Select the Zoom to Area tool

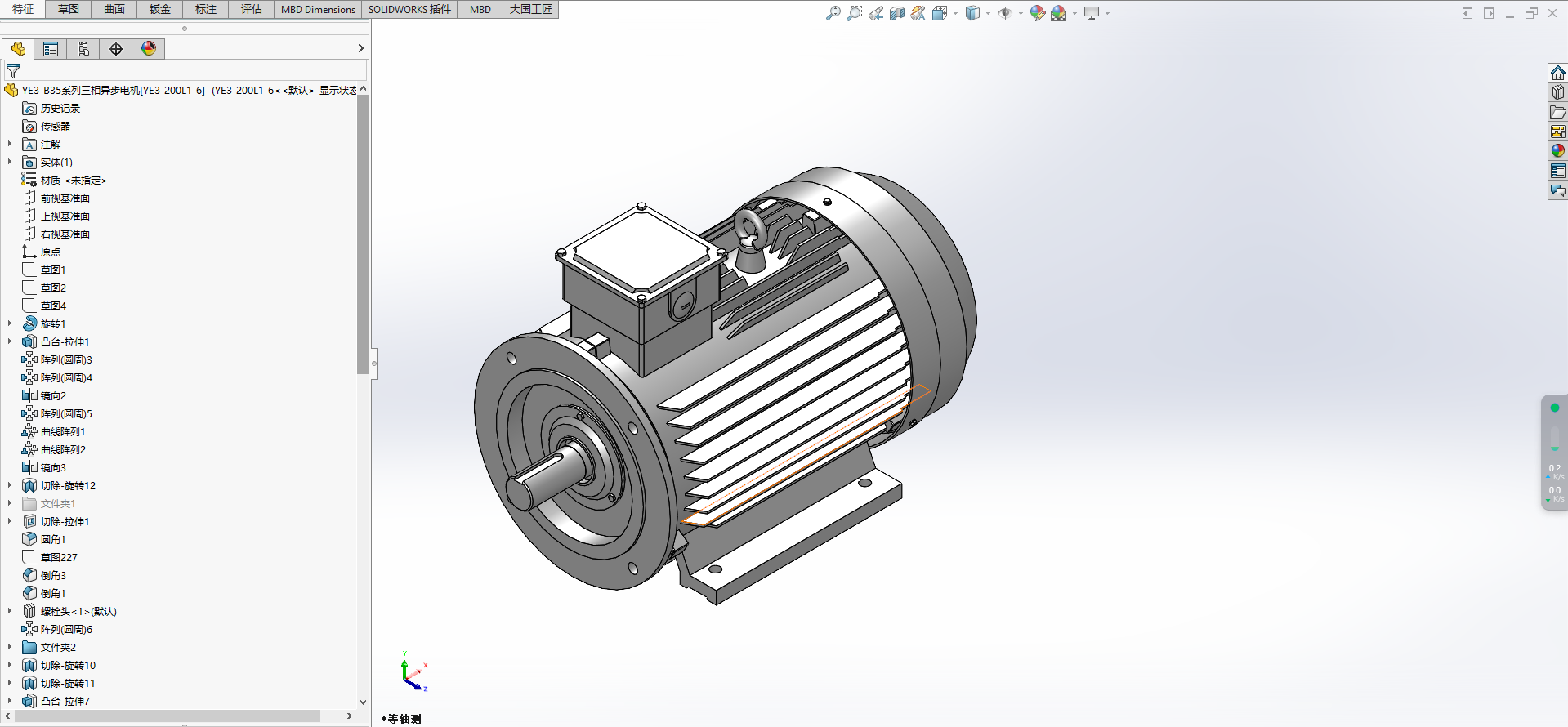click(854, 13)
